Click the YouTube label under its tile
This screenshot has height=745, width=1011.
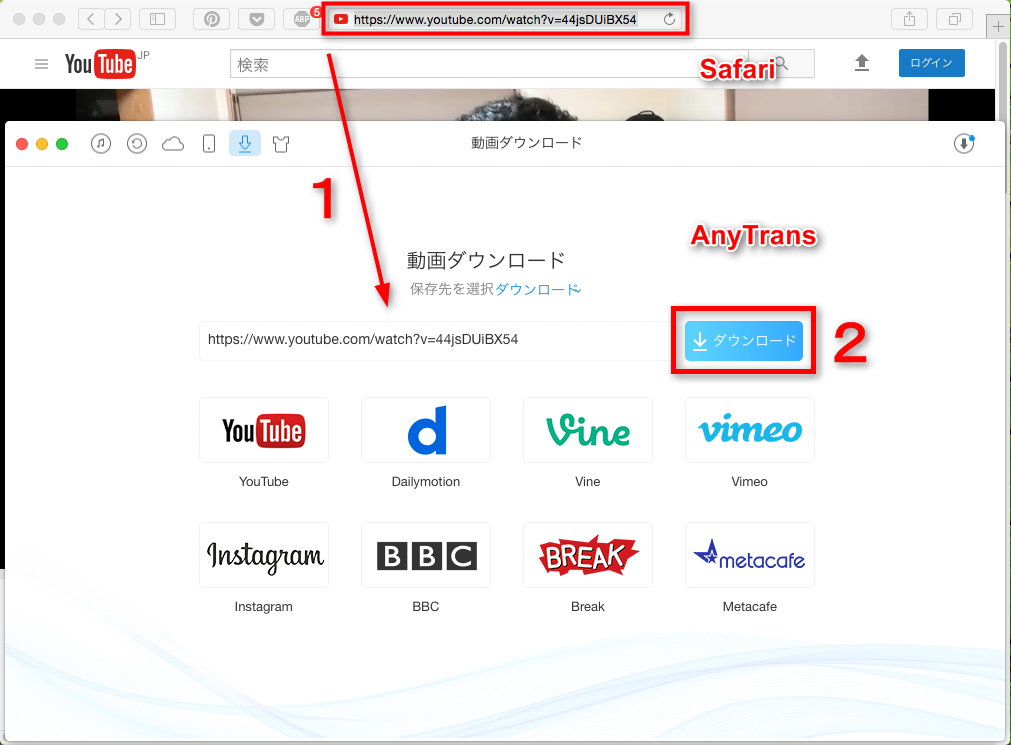coord(264,482)
